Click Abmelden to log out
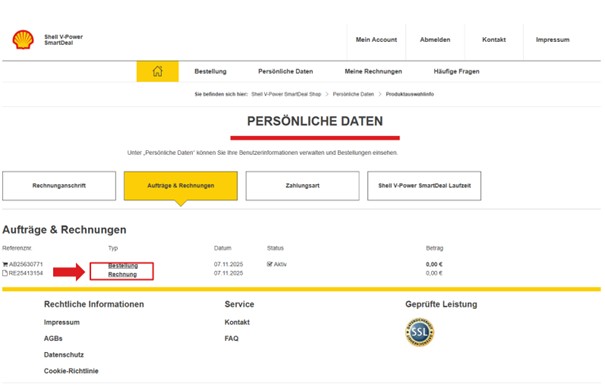 pyautogui.click(x=435, y=40)
